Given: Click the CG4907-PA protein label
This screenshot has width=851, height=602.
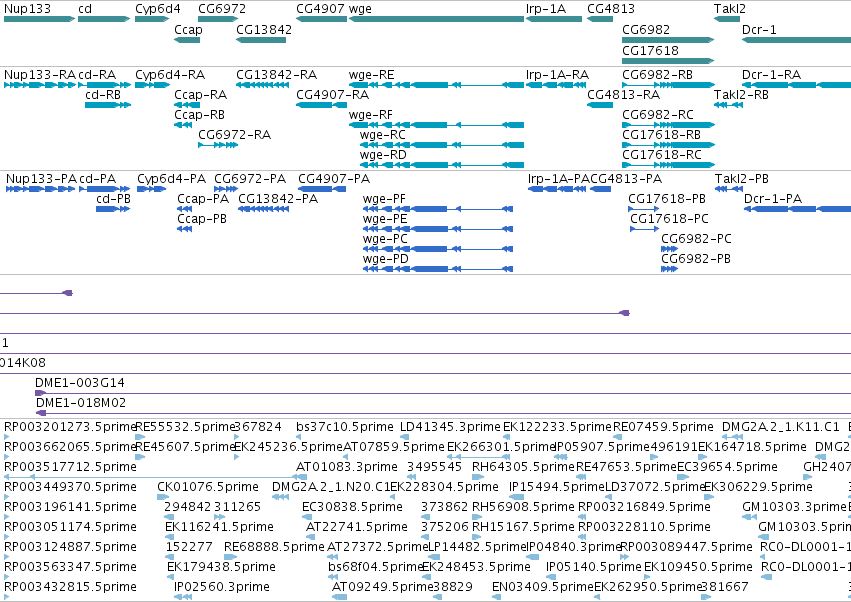Looking at the screenshot, I should coord(334,179).
